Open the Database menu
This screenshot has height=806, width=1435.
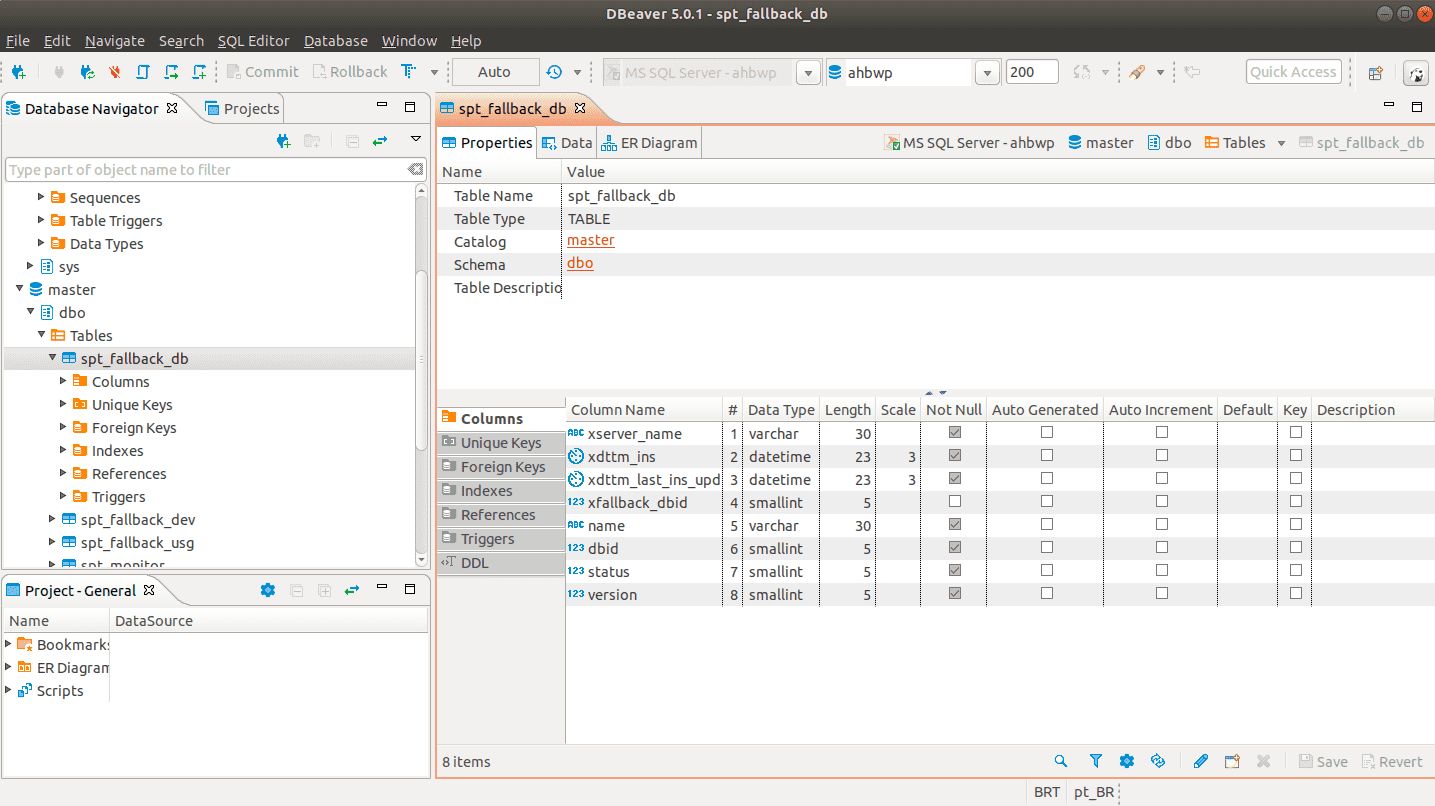point(335,41)
